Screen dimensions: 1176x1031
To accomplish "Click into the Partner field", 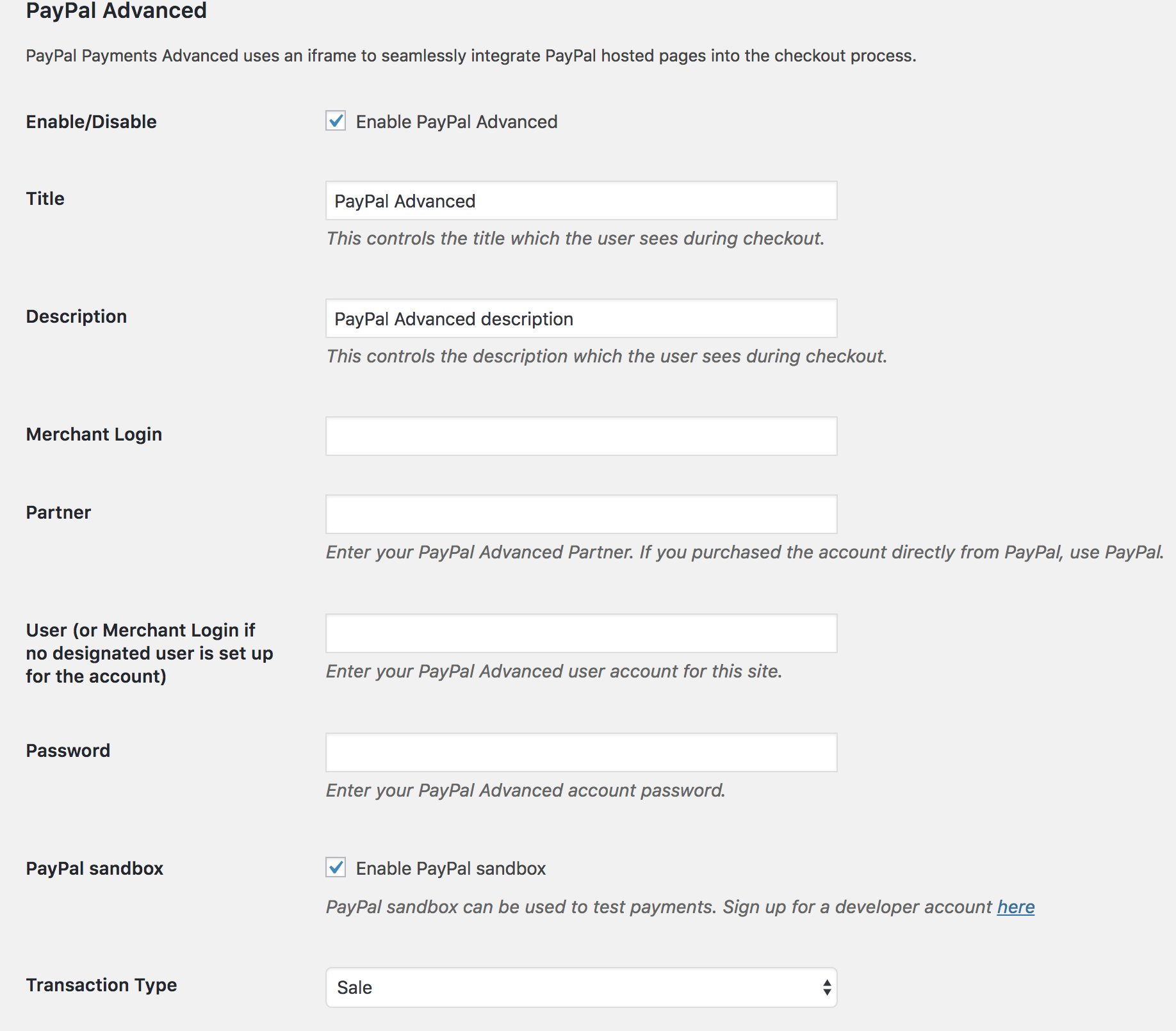I will [x=581, y=514].
